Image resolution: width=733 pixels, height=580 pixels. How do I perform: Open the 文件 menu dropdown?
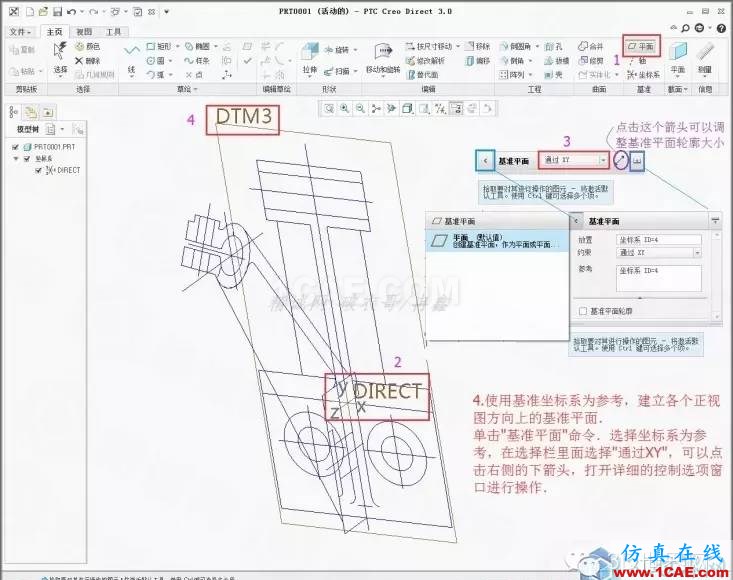[20, 32]
